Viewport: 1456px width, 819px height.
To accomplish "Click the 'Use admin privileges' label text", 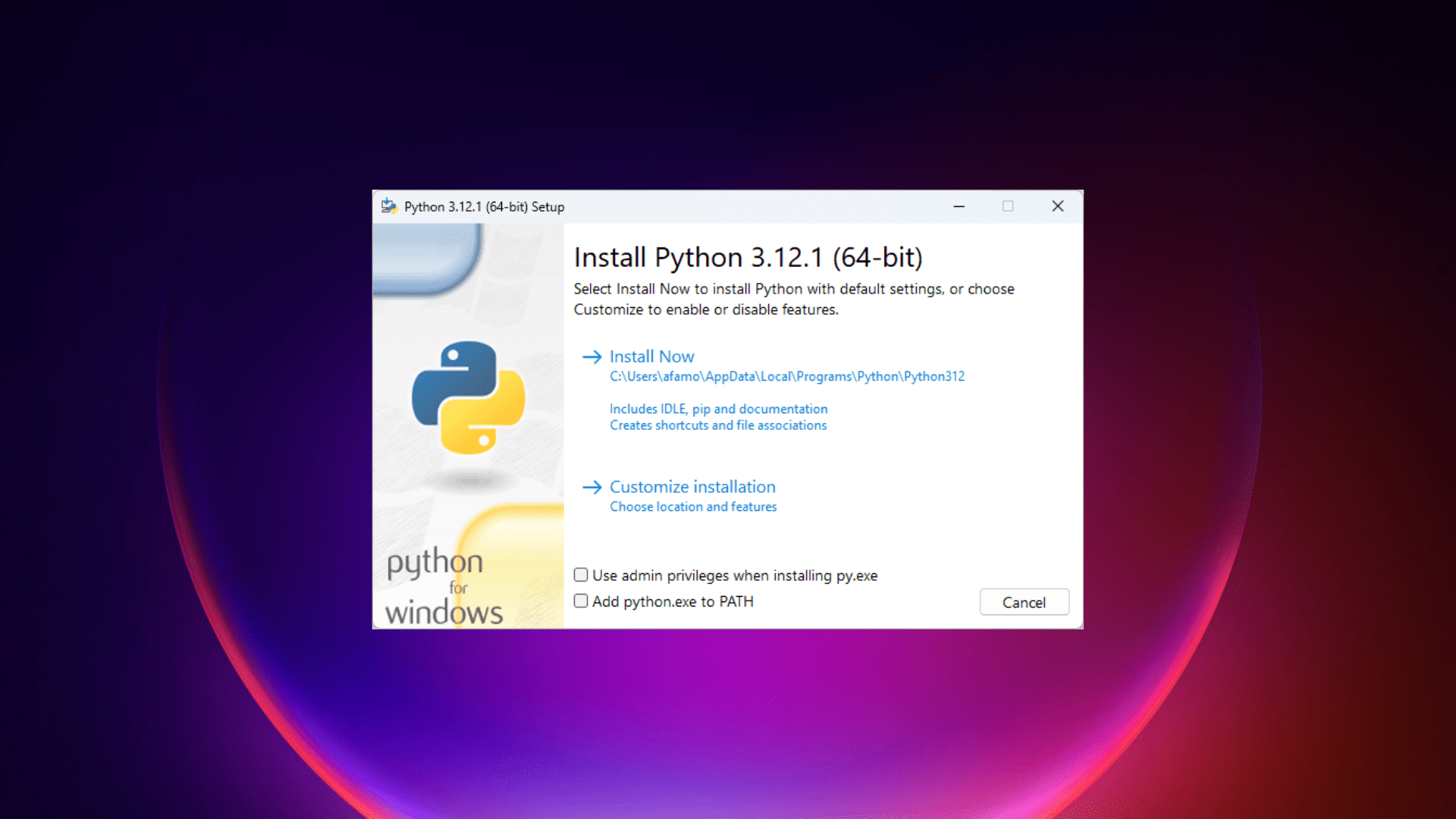I will 734,576.
